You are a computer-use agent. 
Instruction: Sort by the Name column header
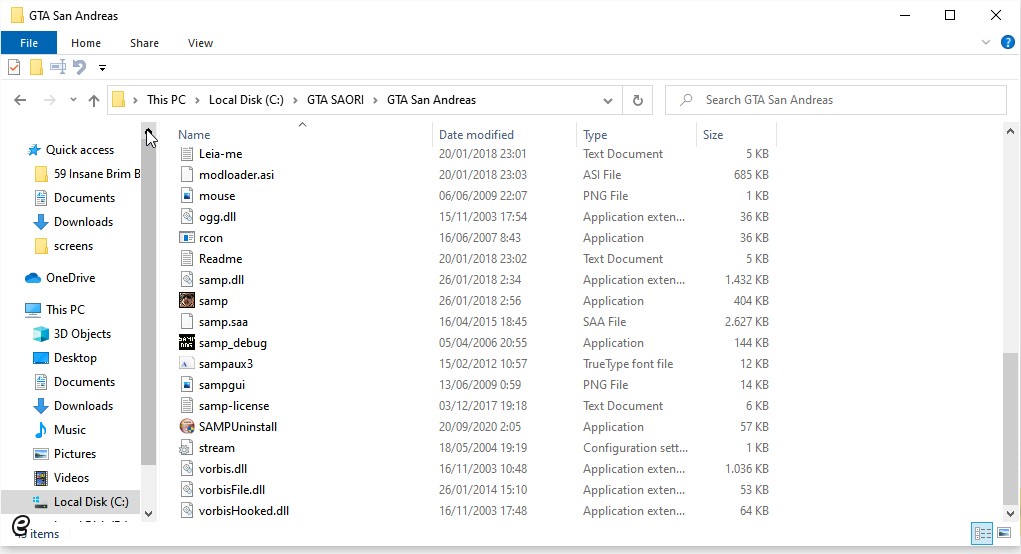[x=194, y=135]
